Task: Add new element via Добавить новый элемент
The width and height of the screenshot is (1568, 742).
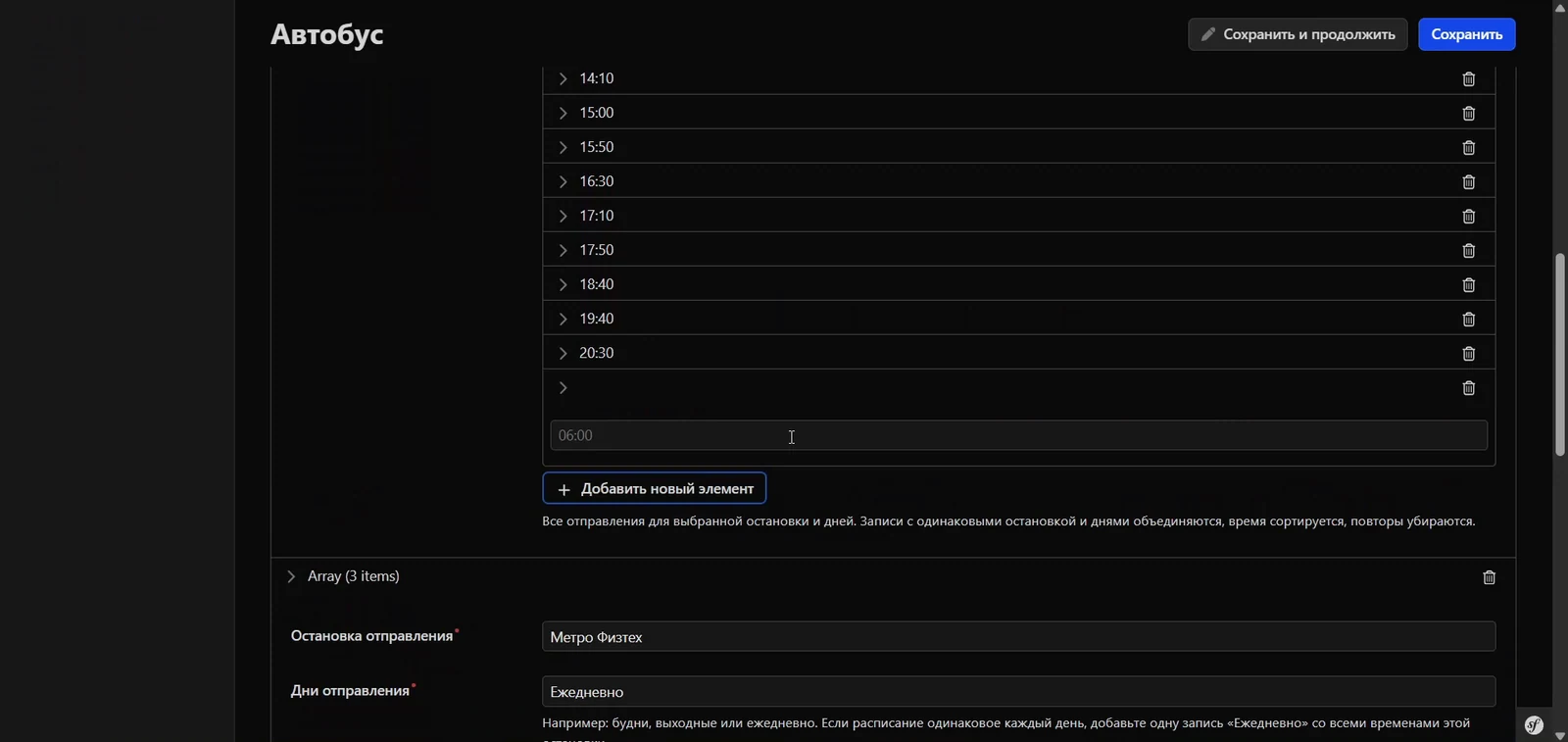Action: click(655, 488)
